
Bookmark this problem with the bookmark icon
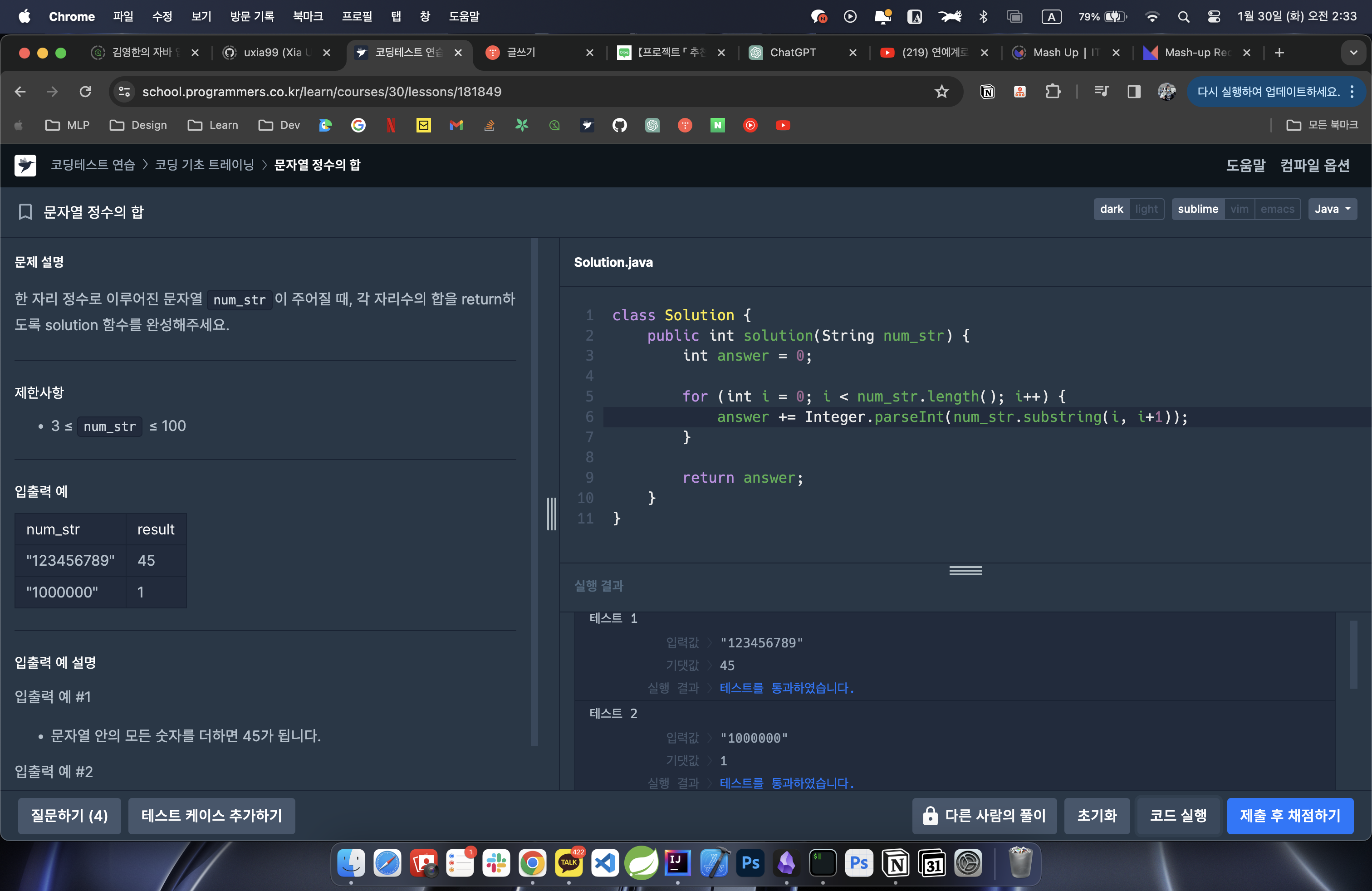coord(25,211)
